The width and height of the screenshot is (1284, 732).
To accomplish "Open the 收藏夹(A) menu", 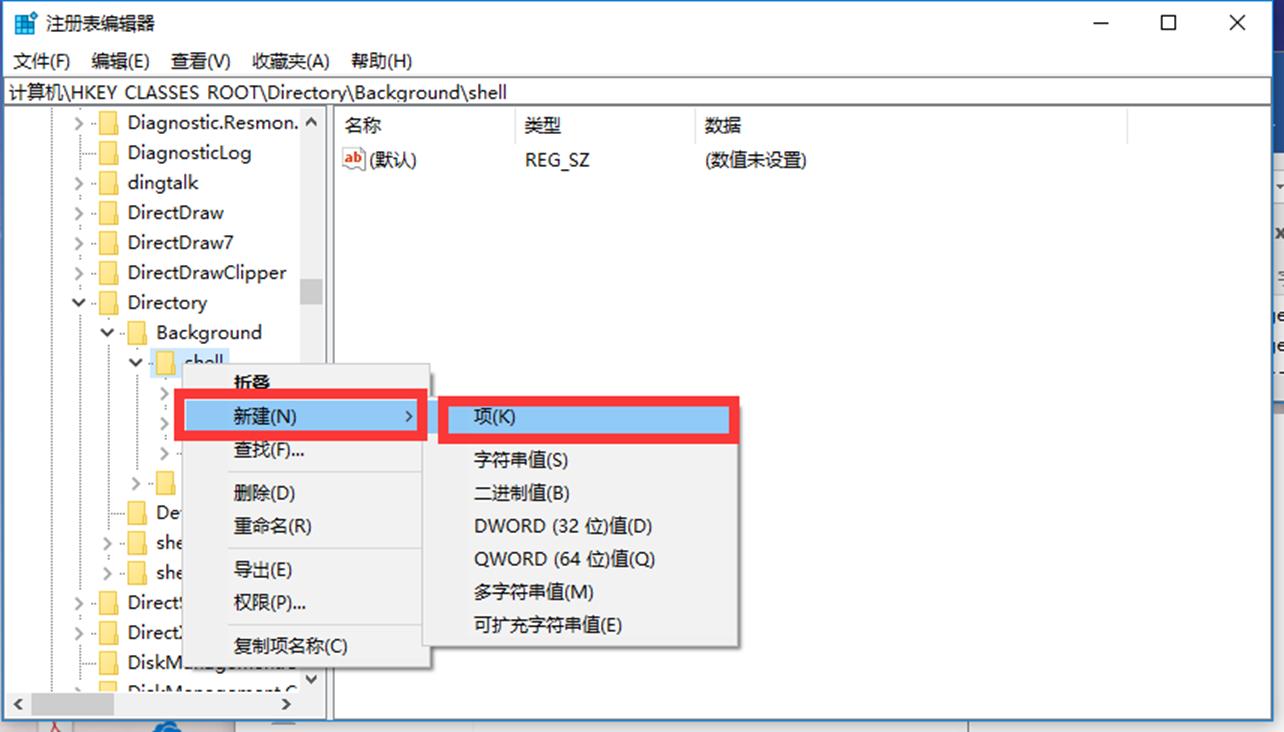I will 289,61.
